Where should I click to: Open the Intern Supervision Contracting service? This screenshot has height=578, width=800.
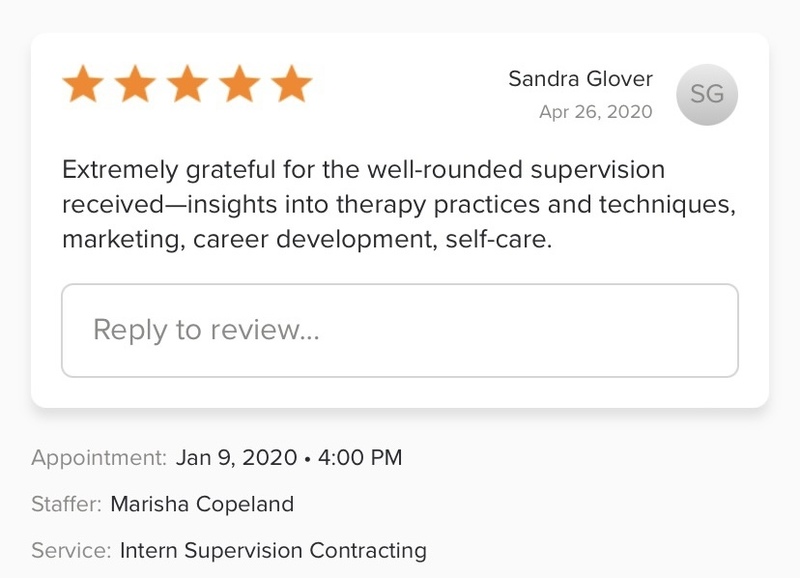pos(273,550)
